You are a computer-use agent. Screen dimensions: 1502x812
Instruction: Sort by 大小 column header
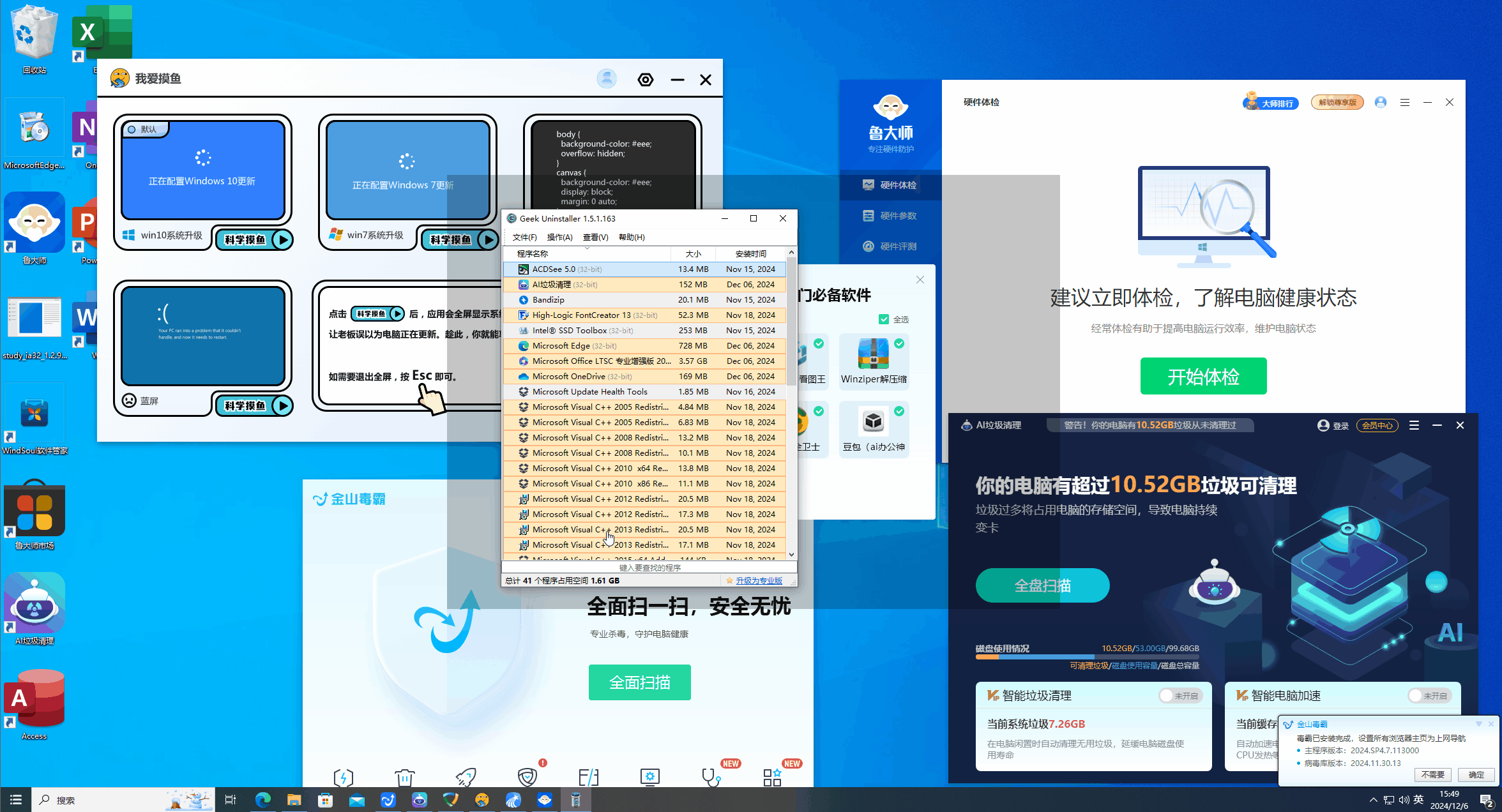tap(694, 253)
